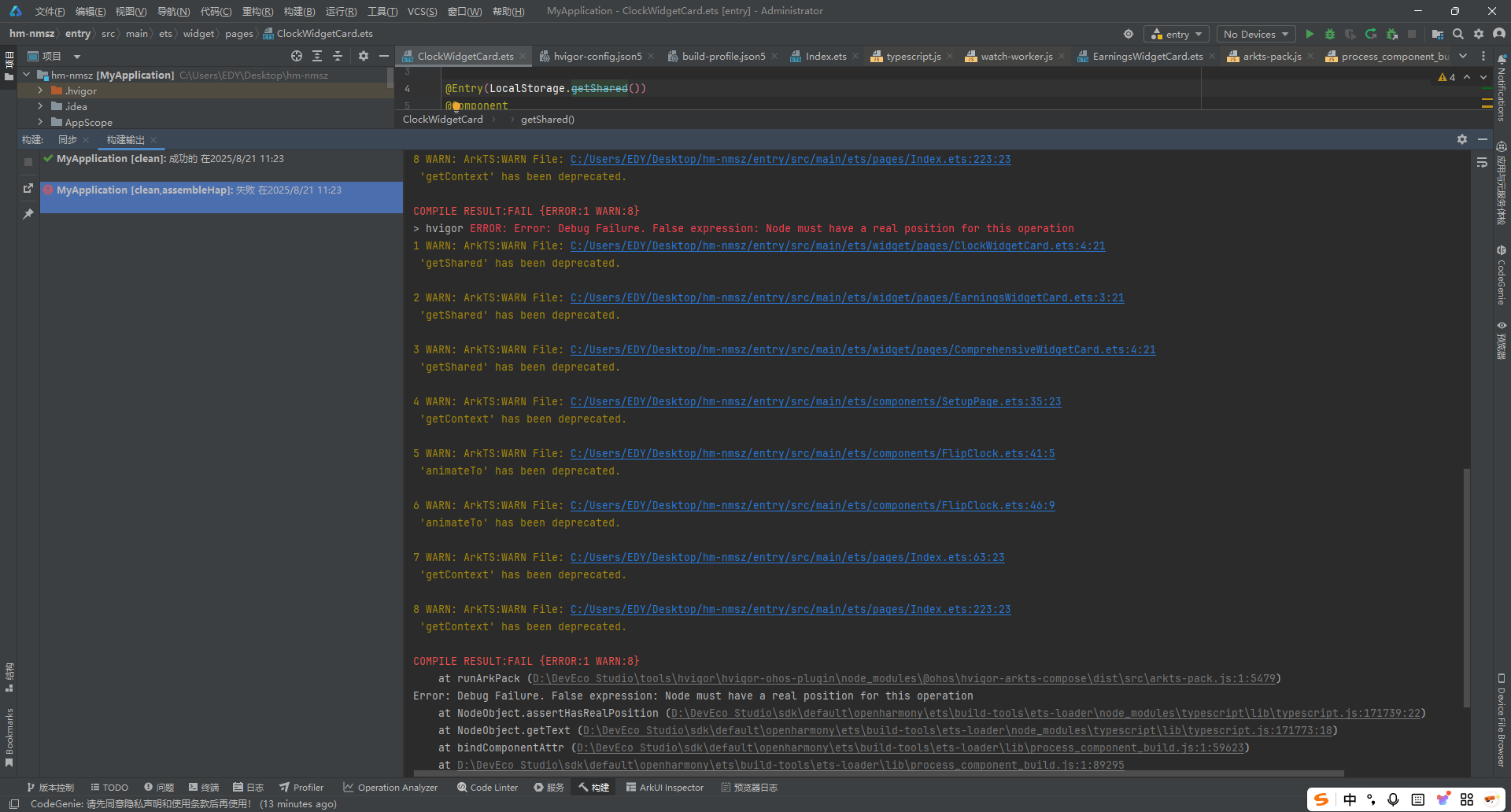Open ClockWidgetCard.ets:4:21 warning link
The height and width of the screenshot is (812, 1511).
837,245
